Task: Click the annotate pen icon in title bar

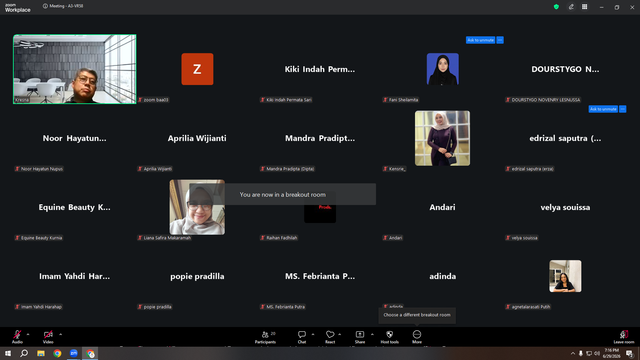Action: pos(571,7)
